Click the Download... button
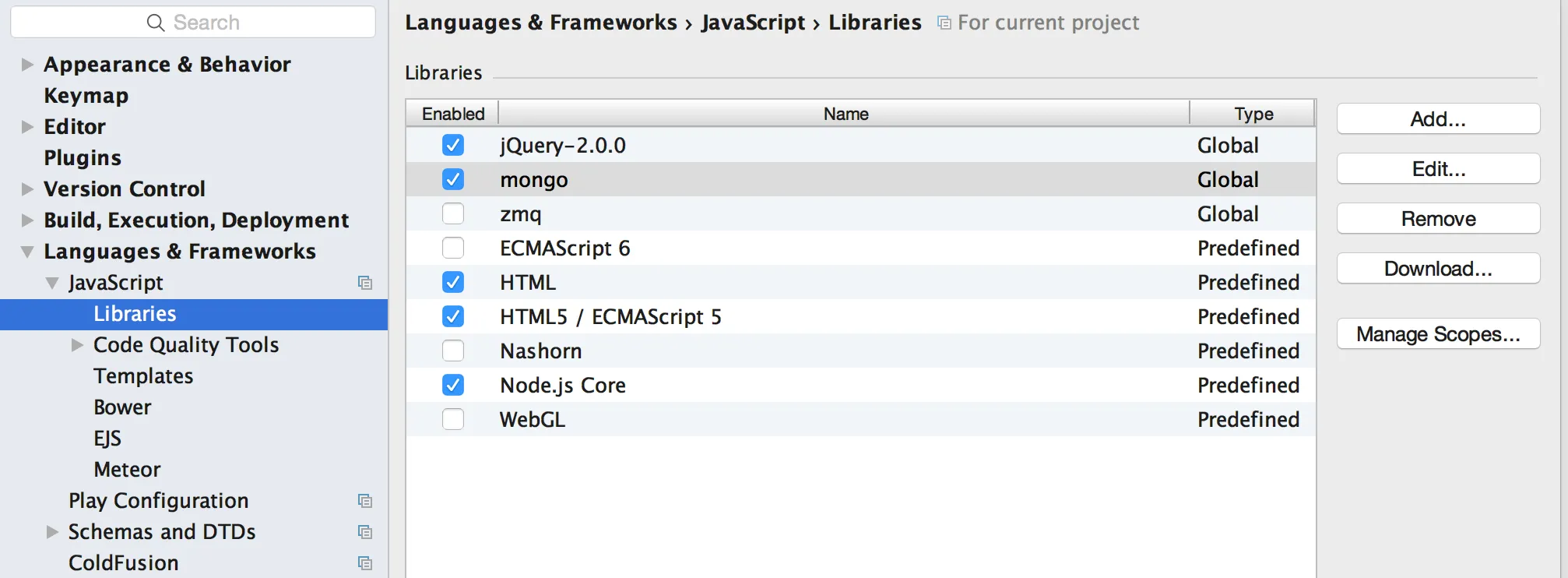Image resolution: width=1568 pixels, height=578 pixels. tap(1437, 269)
